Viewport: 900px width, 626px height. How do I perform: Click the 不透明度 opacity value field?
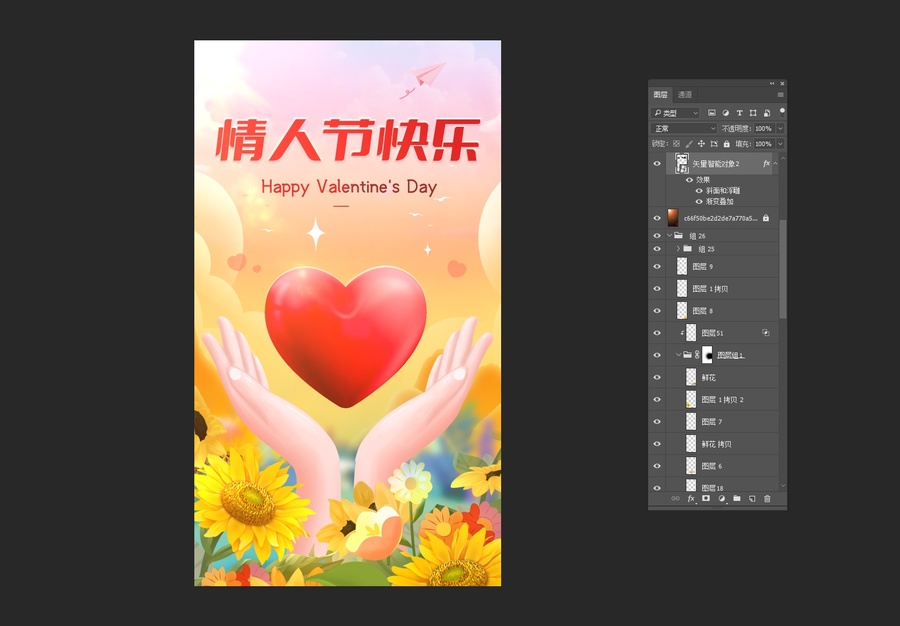pyautogui.click(x=764, y=129)
